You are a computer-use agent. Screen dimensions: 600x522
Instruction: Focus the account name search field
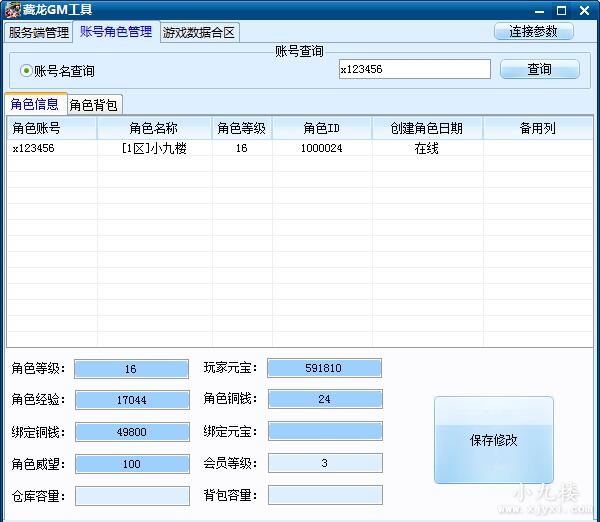pos(414,70)
